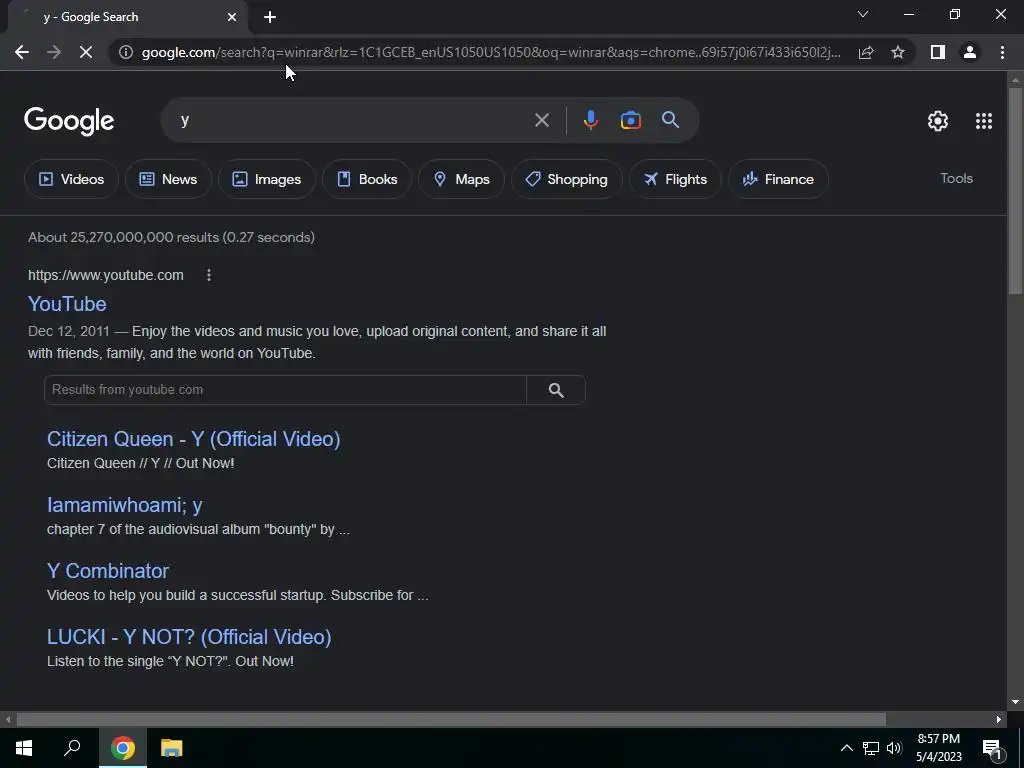Viewport: 1024px width, 768px height.
Task: Switch to Shopping results tab
Action: tap(566, 179)
